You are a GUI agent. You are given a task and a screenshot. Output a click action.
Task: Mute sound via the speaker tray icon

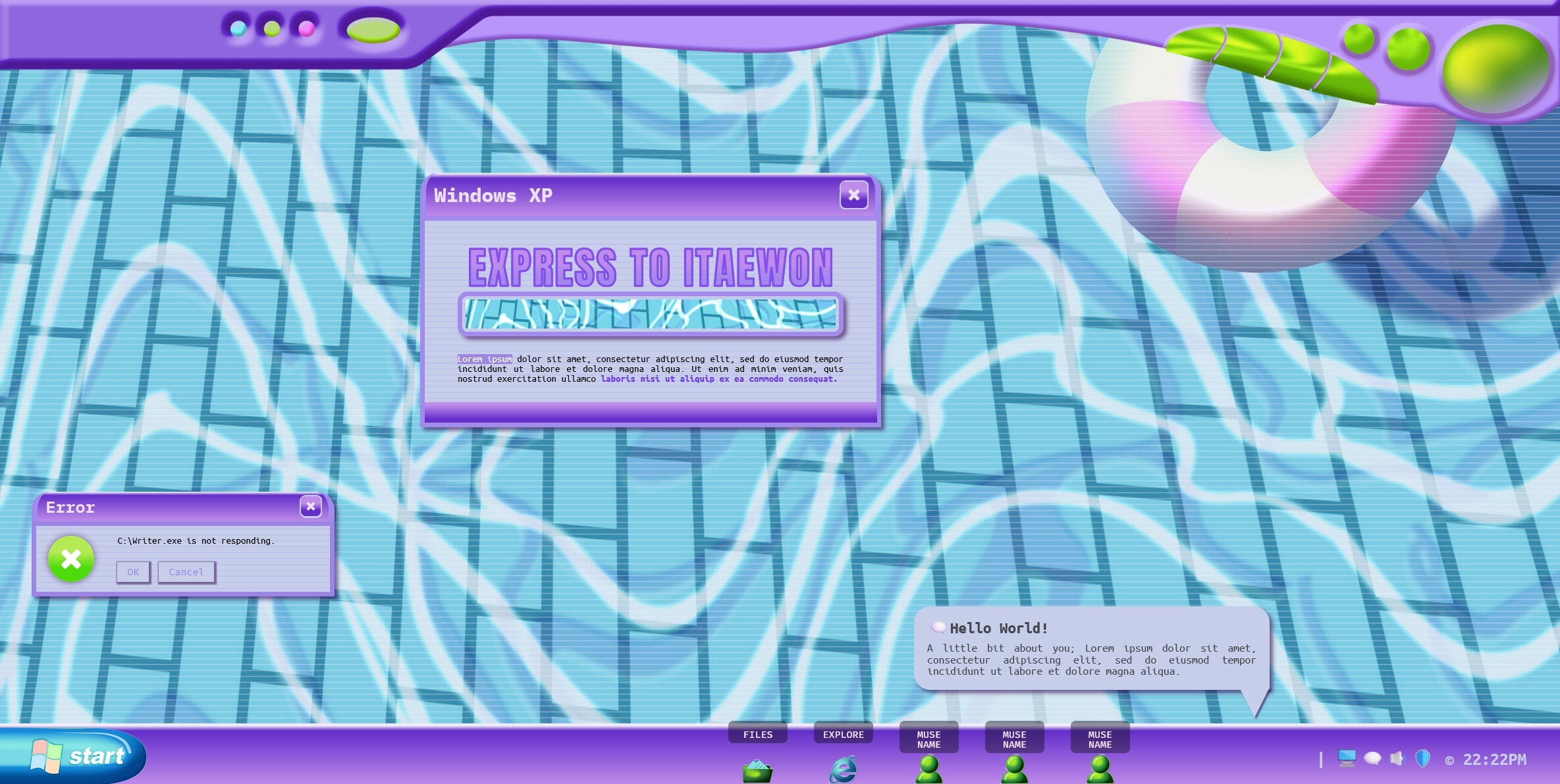(x=1397, y=759)
